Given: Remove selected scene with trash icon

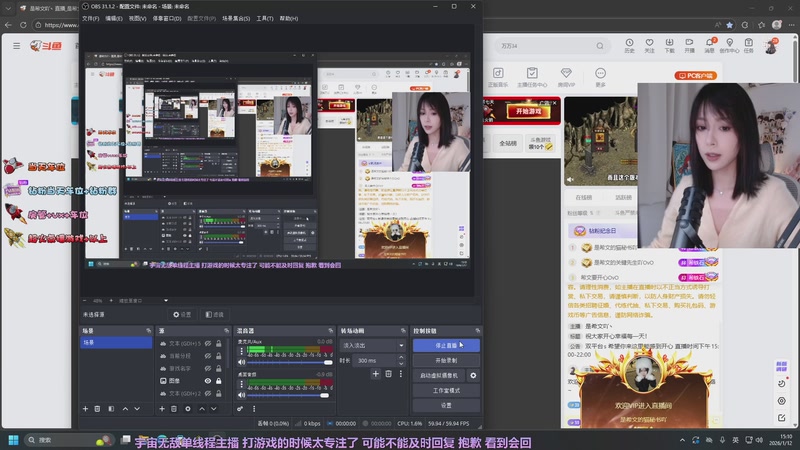Looking at the screenshot, I should click(97, 409).
